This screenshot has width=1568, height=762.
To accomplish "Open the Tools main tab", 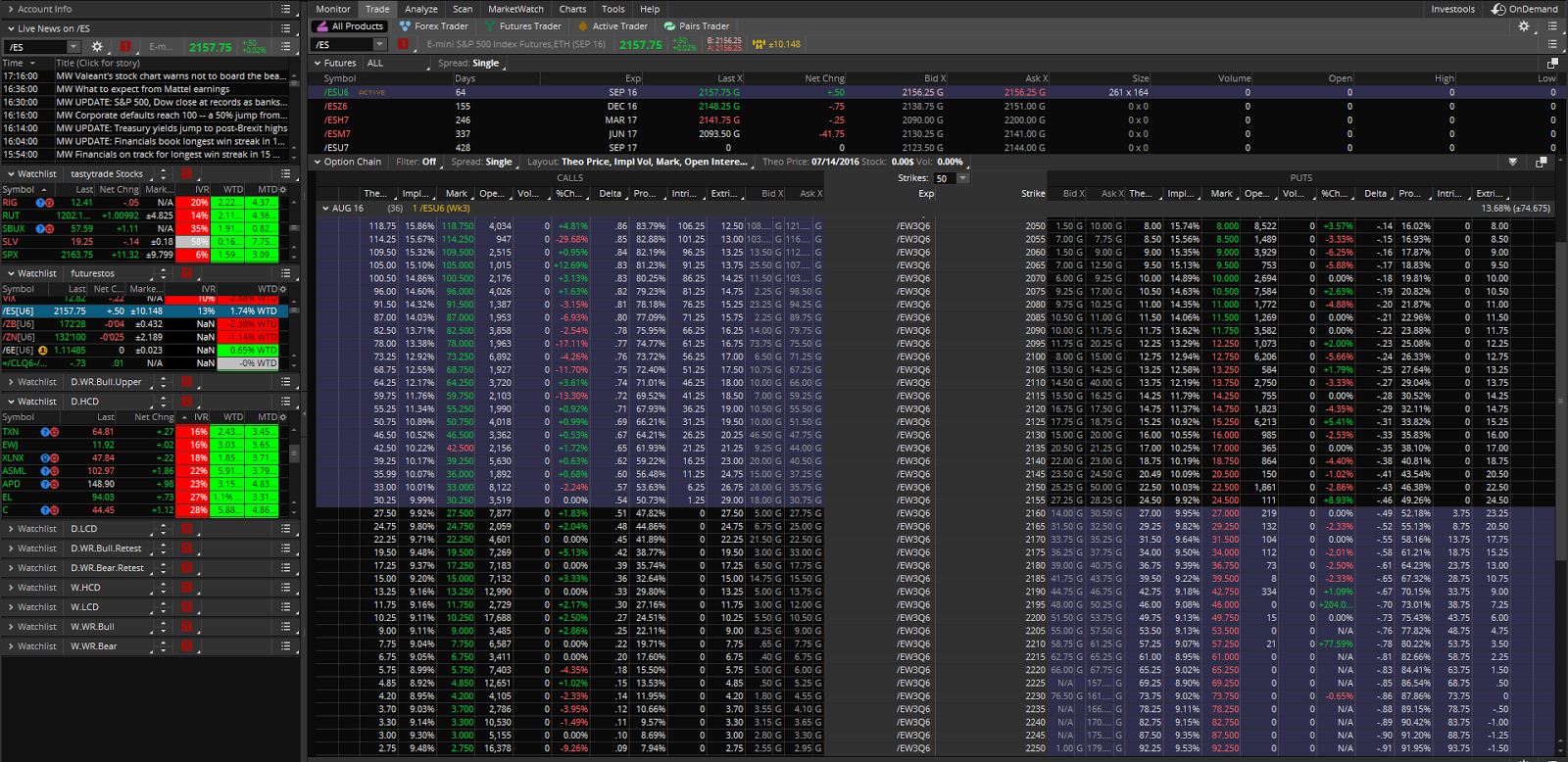I will [613, 9].
